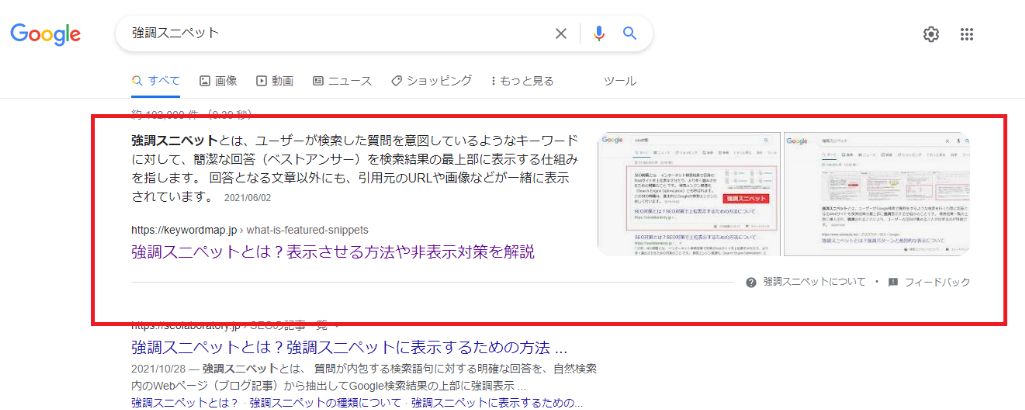Click the フィードバック link
1025x410 pixels.
[x=937, y=282]
